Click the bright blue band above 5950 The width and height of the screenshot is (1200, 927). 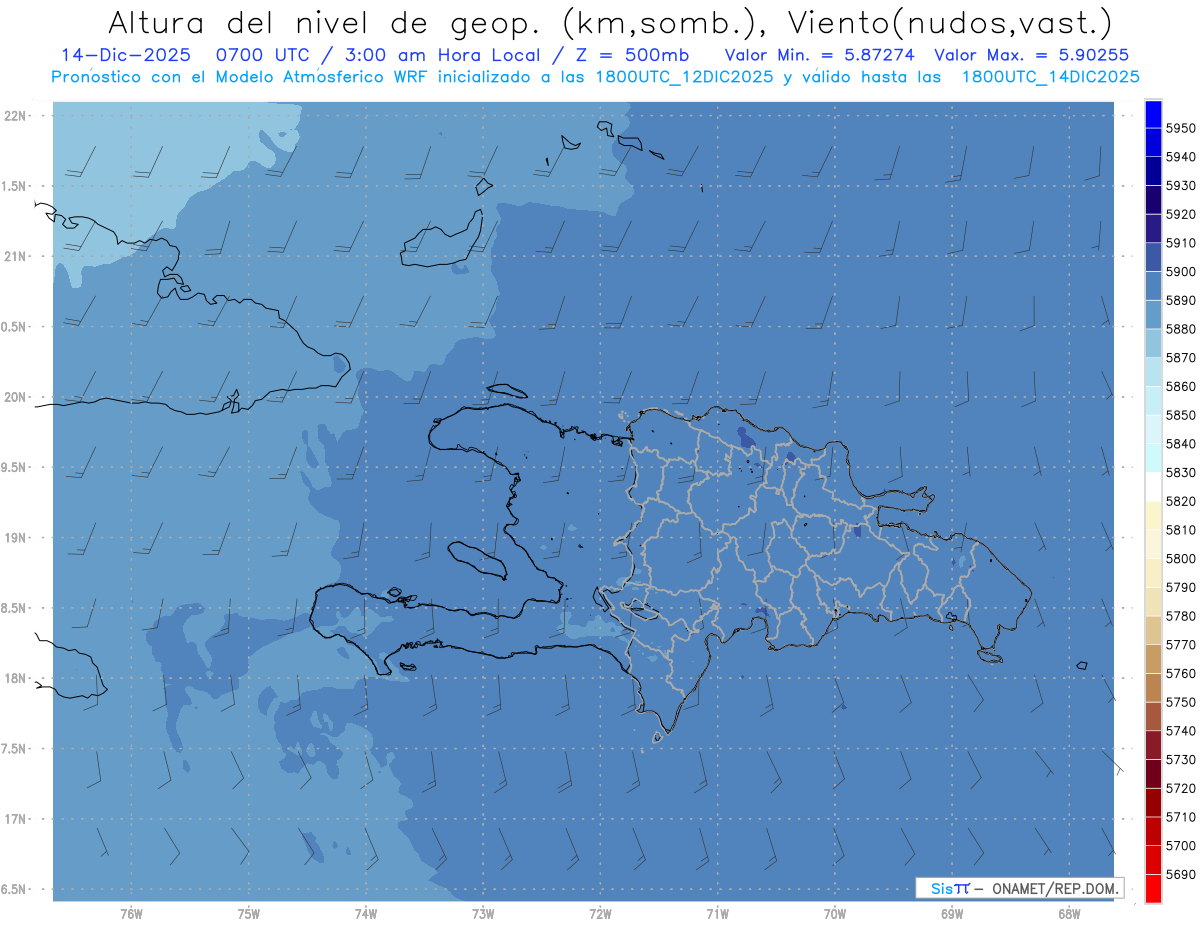[x=1153, y=114]
